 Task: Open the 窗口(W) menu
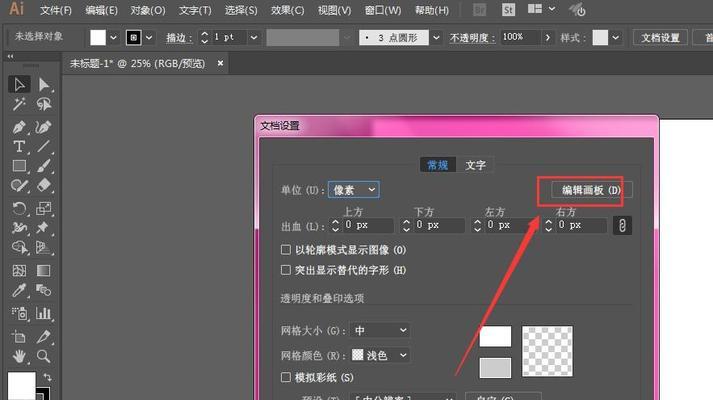coord(382,10)
